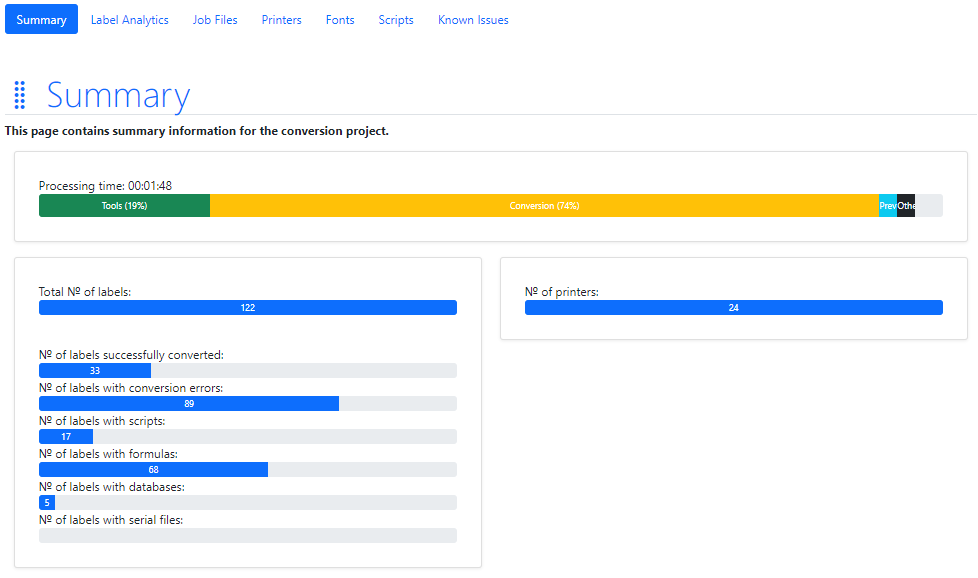This screenshot has height=578, width=978.
Task: Select the Fonts tab
Action: click(x=340, y=20)
